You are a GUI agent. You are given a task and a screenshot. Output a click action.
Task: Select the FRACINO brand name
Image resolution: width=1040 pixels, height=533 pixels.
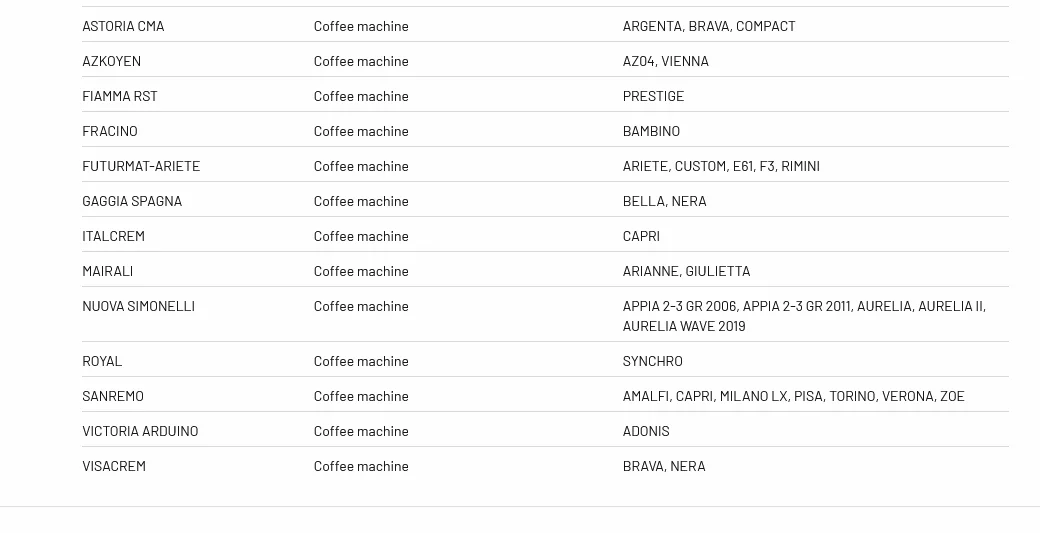point(109,131)
